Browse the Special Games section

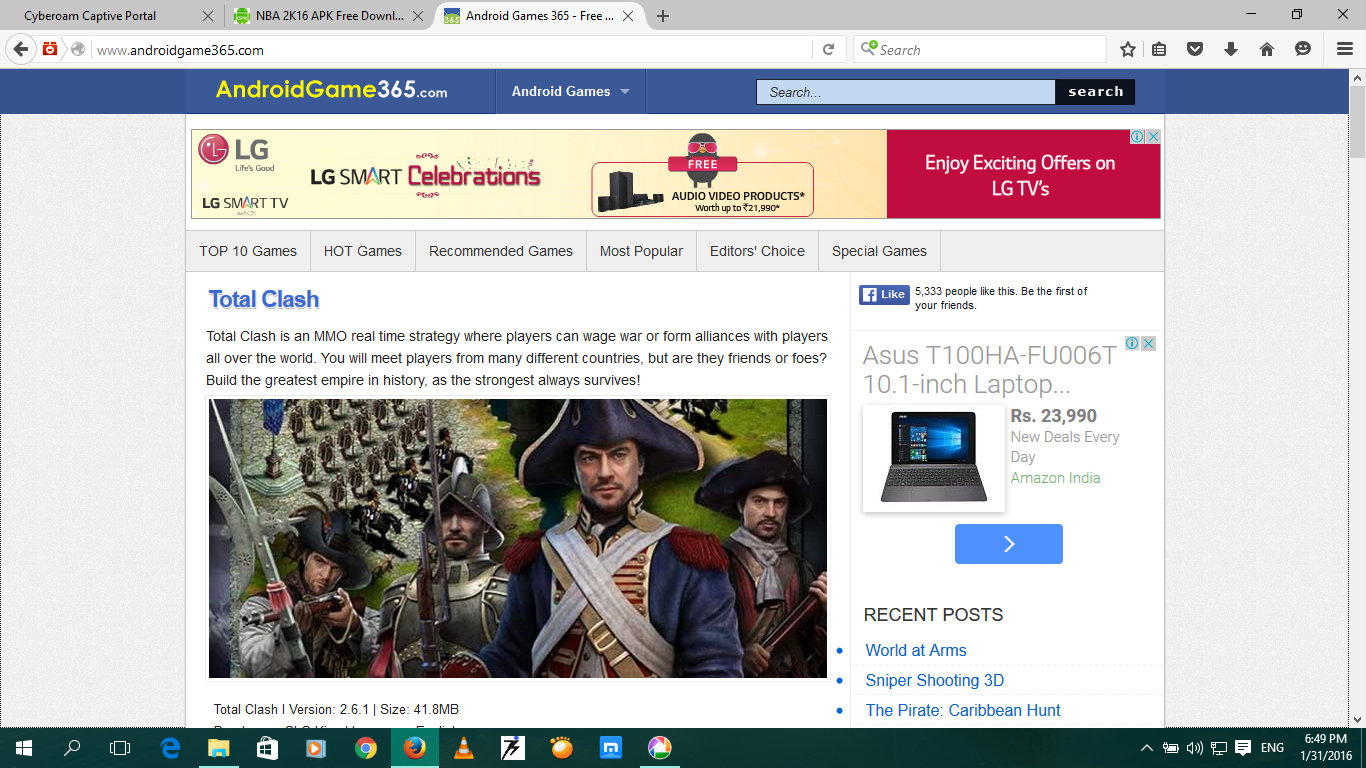click(879, 251)
